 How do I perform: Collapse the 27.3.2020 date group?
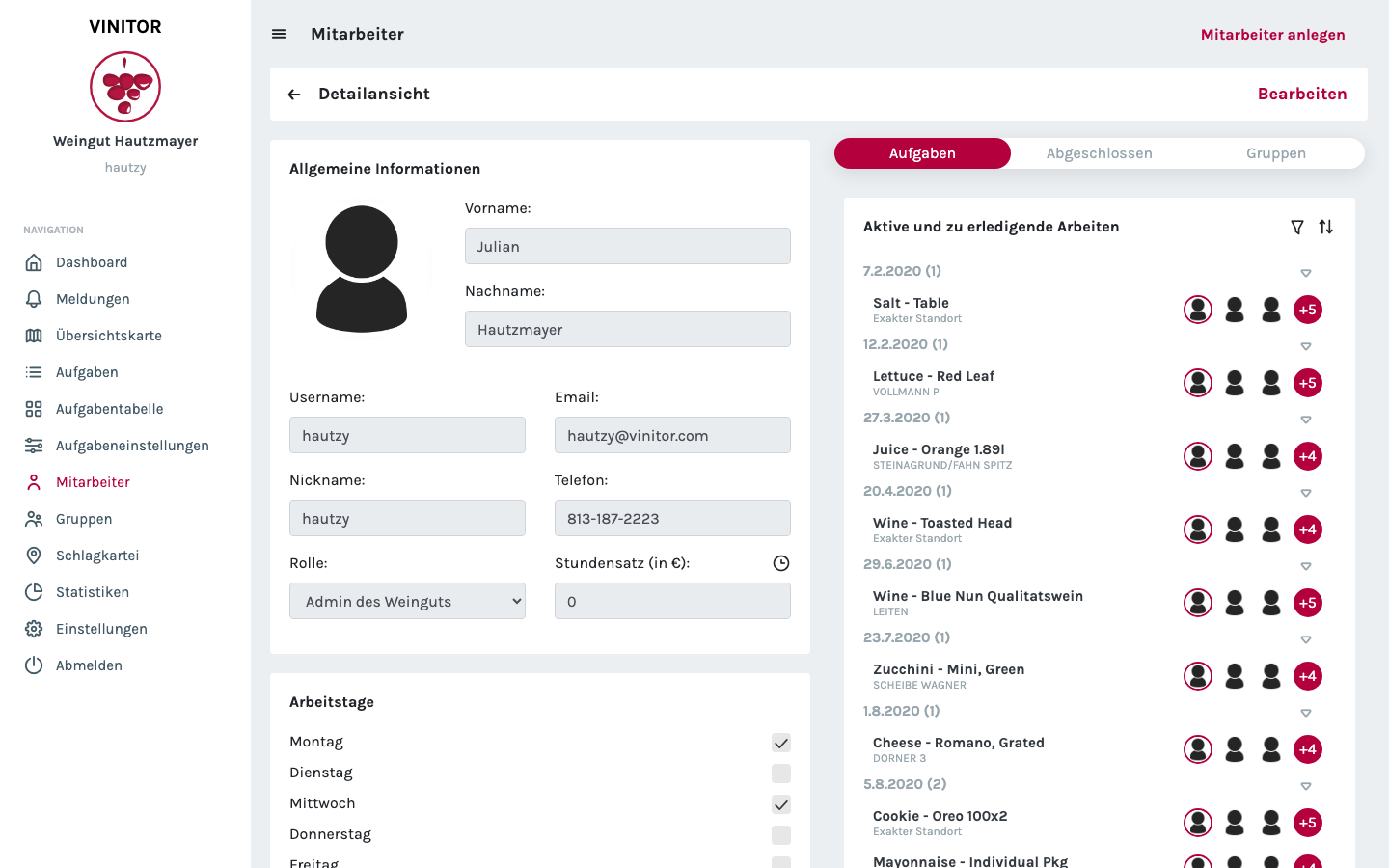coord(1306,420)
